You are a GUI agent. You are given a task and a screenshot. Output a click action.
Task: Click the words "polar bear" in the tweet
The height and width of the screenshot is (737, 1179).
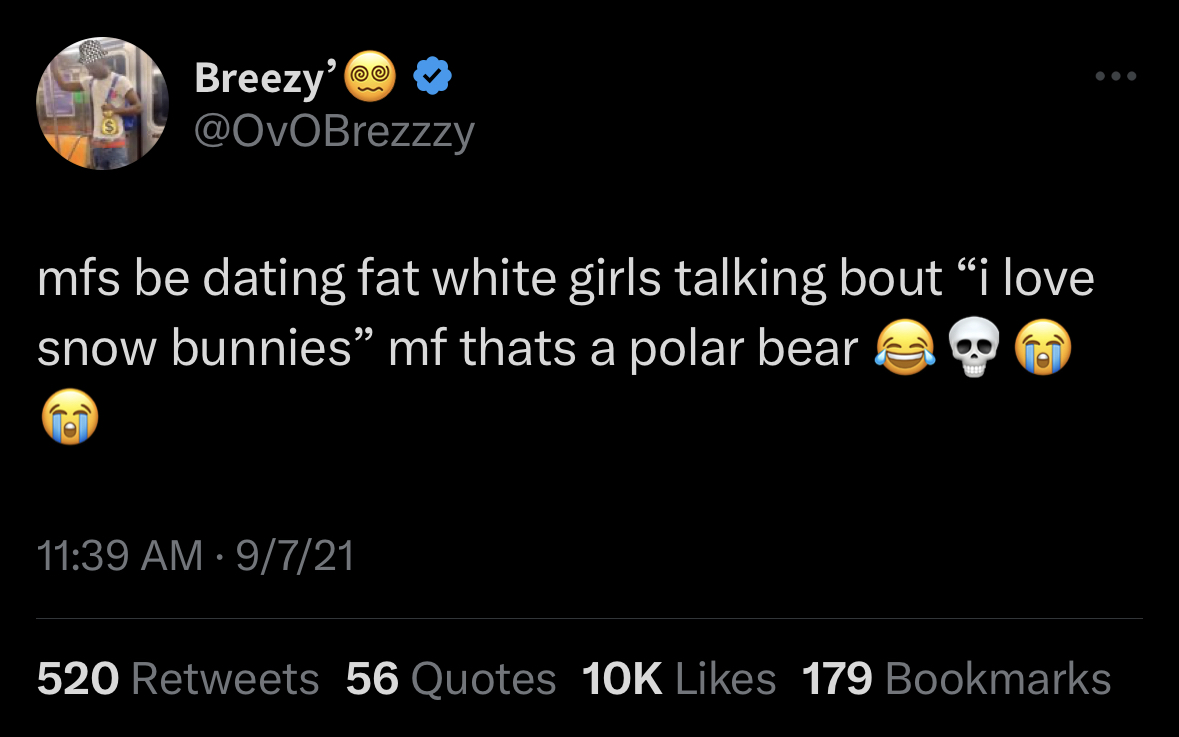point(744,350)
